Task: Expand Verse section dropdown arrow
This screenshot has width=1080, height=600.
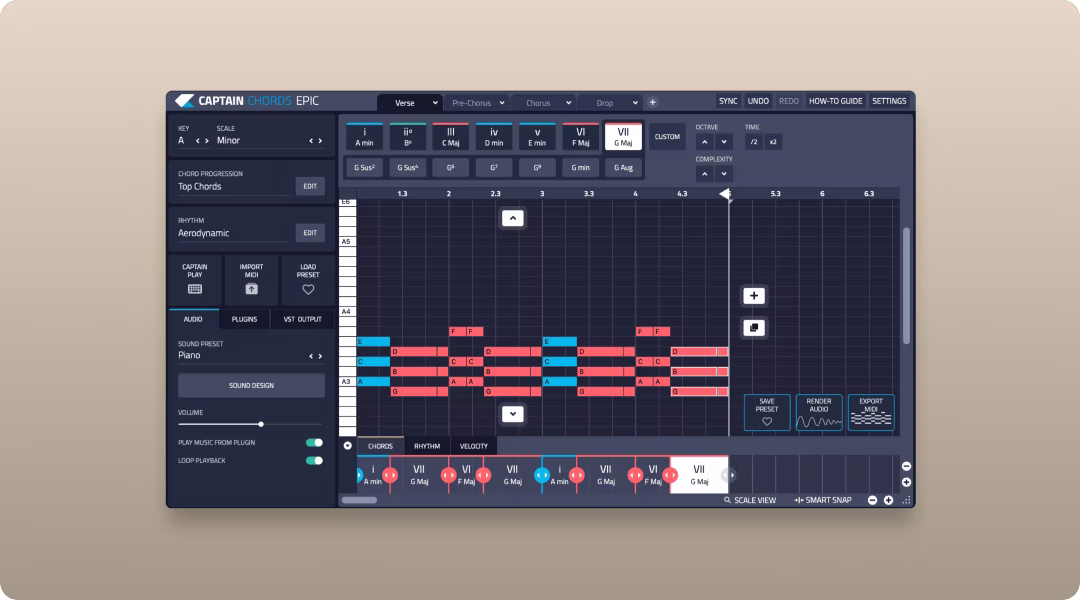Action: click(435, 103)
